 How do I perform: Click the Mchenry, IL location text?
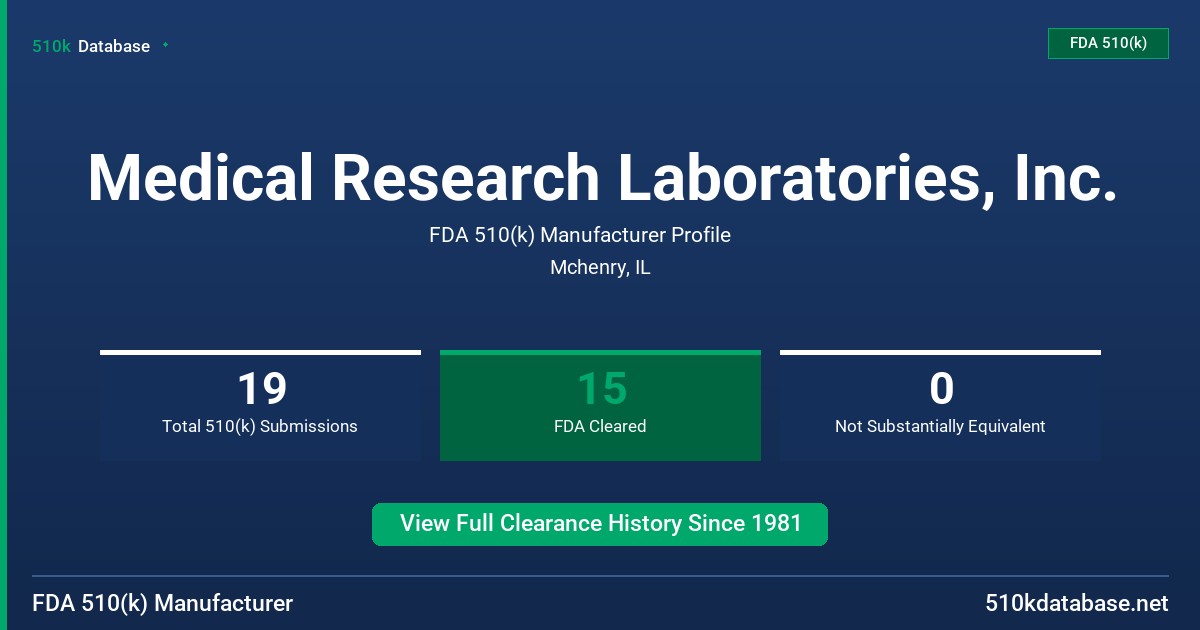pos(600,268)
